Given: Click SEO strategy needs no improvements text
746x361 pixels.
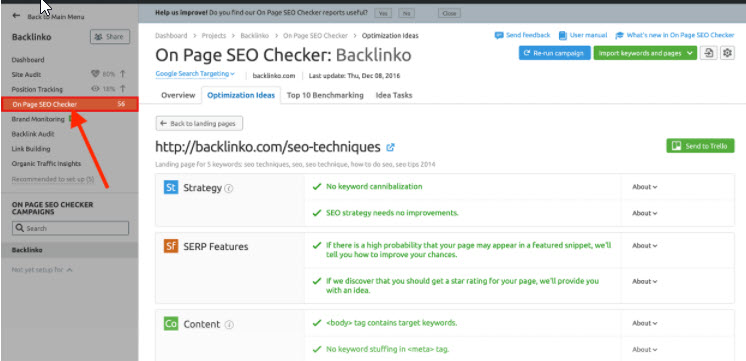Looking at the screenshot, I should tap(392, 213).
